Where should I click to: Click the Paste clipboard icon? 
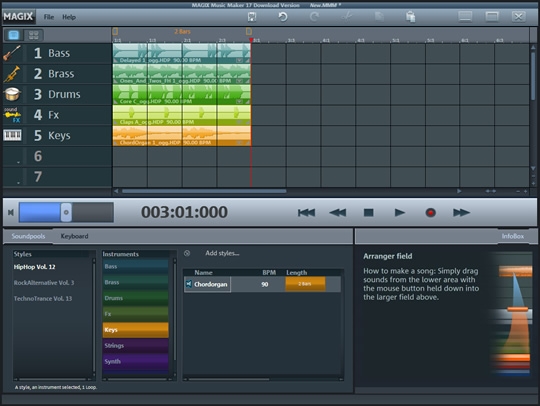(x=410, y=17)
